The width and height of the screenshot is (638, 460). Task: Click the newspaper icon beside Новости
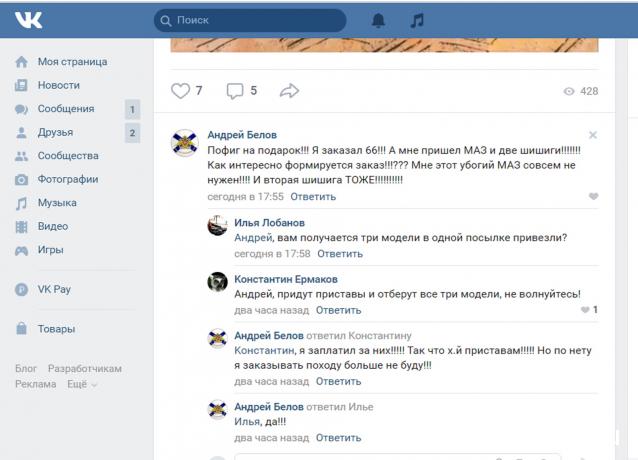pos(21,85)
